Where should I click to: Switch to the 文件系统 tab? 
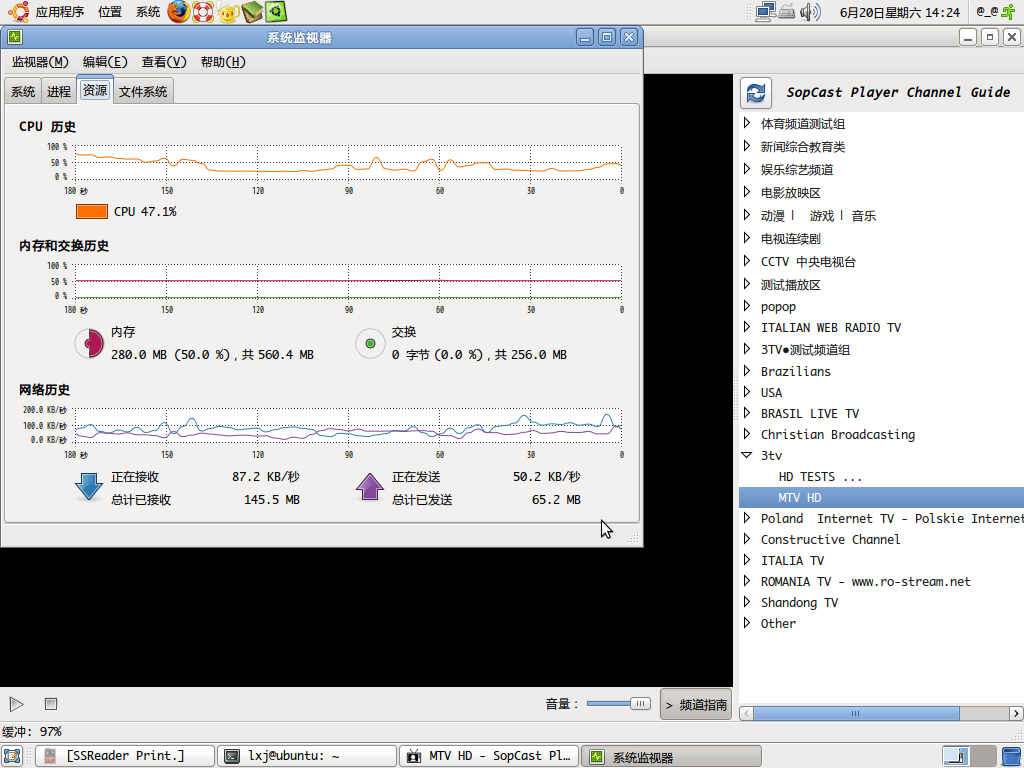point(143,91)
